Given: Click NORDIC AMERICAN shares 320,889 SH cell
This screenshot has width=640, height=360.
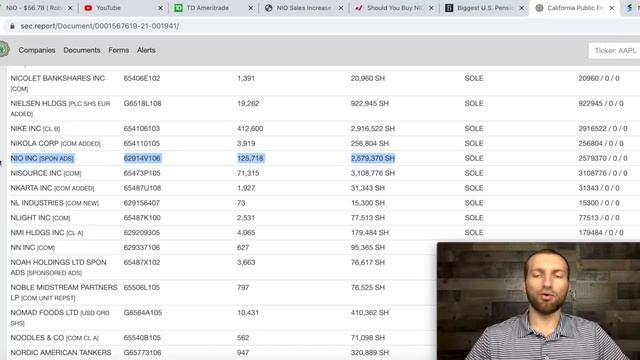Looking at the screenshot, I should (370, 353).
